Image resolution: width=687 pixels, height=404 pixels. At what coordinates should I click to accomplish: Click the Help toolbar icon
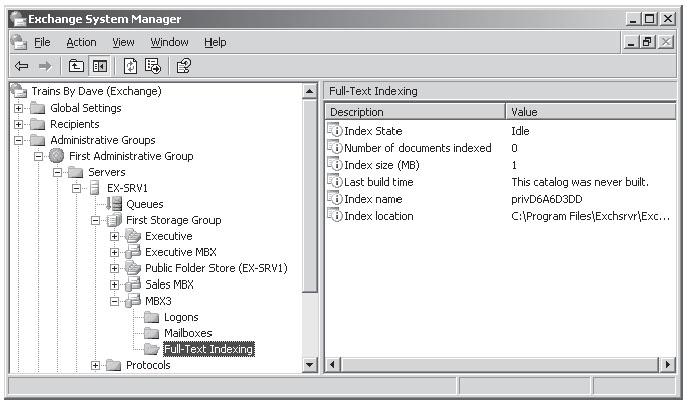click(184, 67)
